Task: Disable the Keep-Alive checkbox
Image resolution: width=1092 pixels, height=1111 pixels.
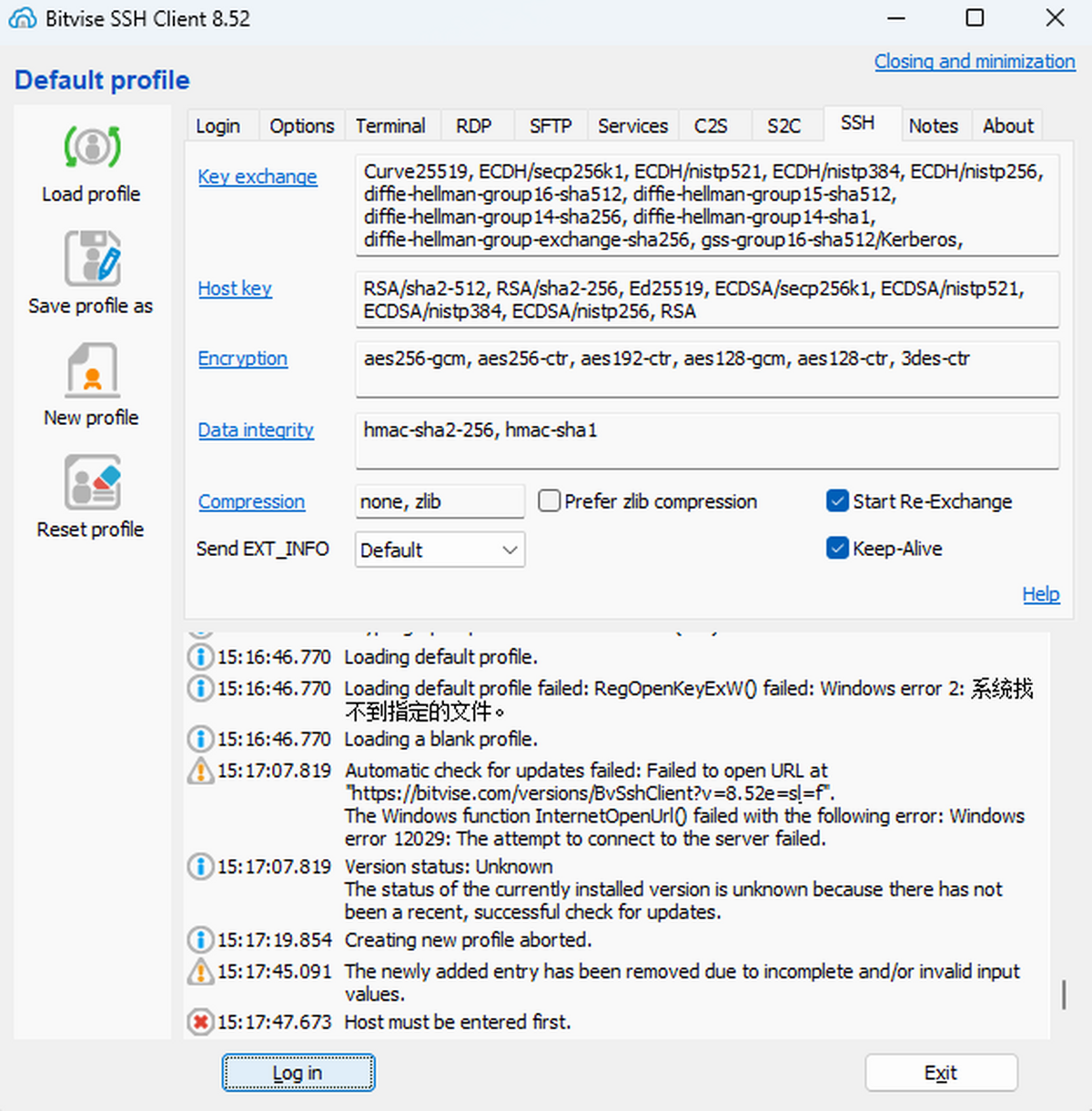Action: click(x=837, y=549)
